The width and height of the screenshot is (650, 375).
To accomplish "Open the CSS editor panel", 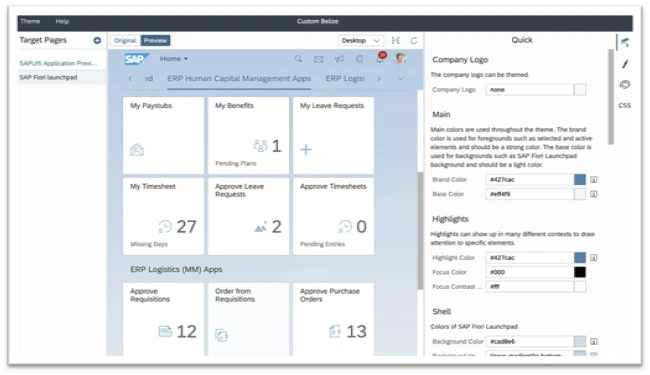I will coord(625,105).
